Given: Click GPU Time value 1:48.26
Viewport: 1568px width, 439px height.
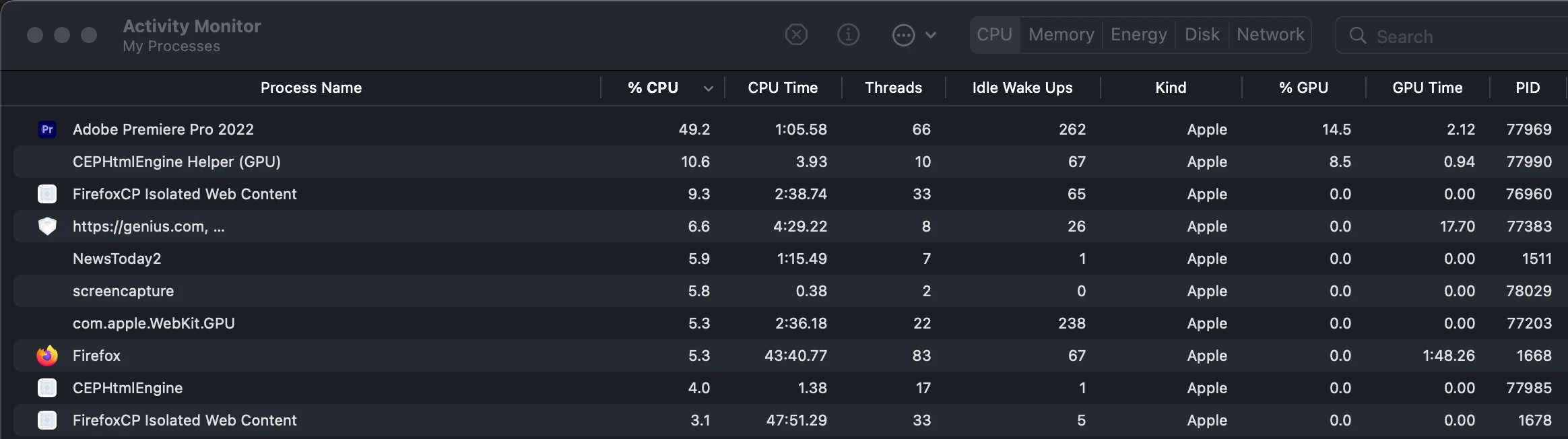Looking at the screenshot, I should 1448,356.
